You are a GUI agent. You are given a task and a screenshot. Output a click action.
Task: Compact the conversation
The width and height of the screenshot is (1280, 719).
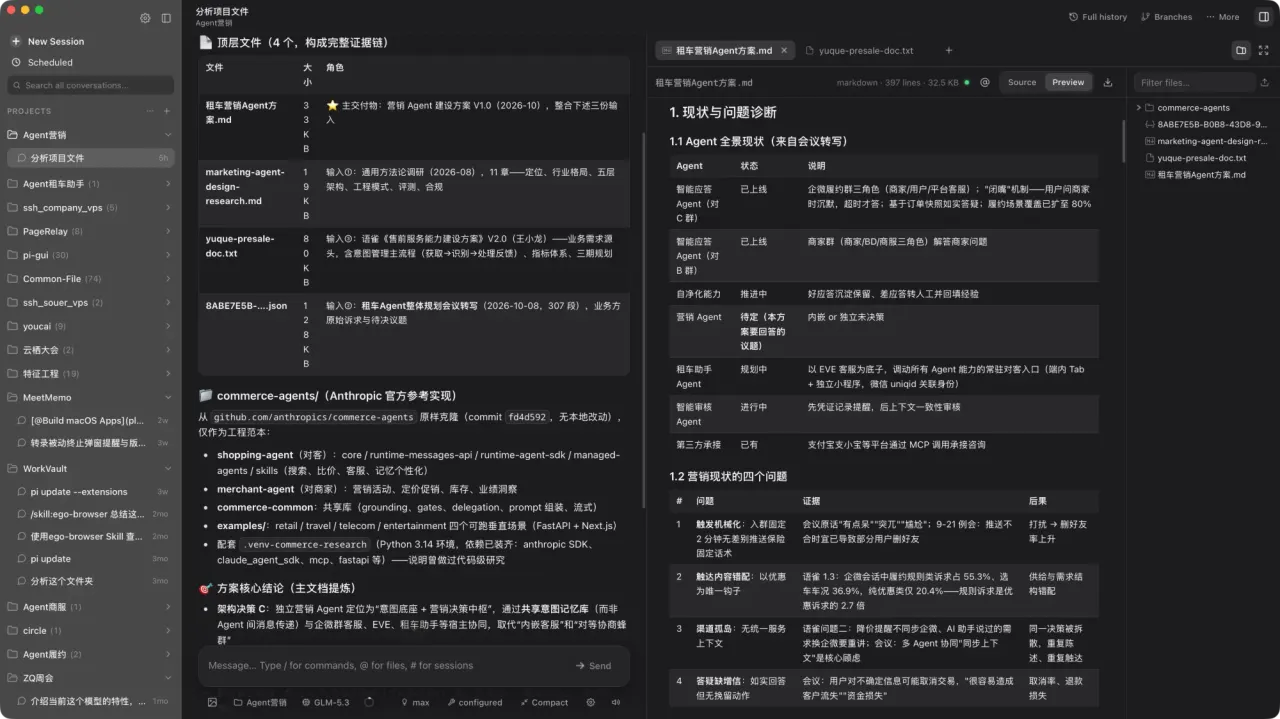[543, 702]
